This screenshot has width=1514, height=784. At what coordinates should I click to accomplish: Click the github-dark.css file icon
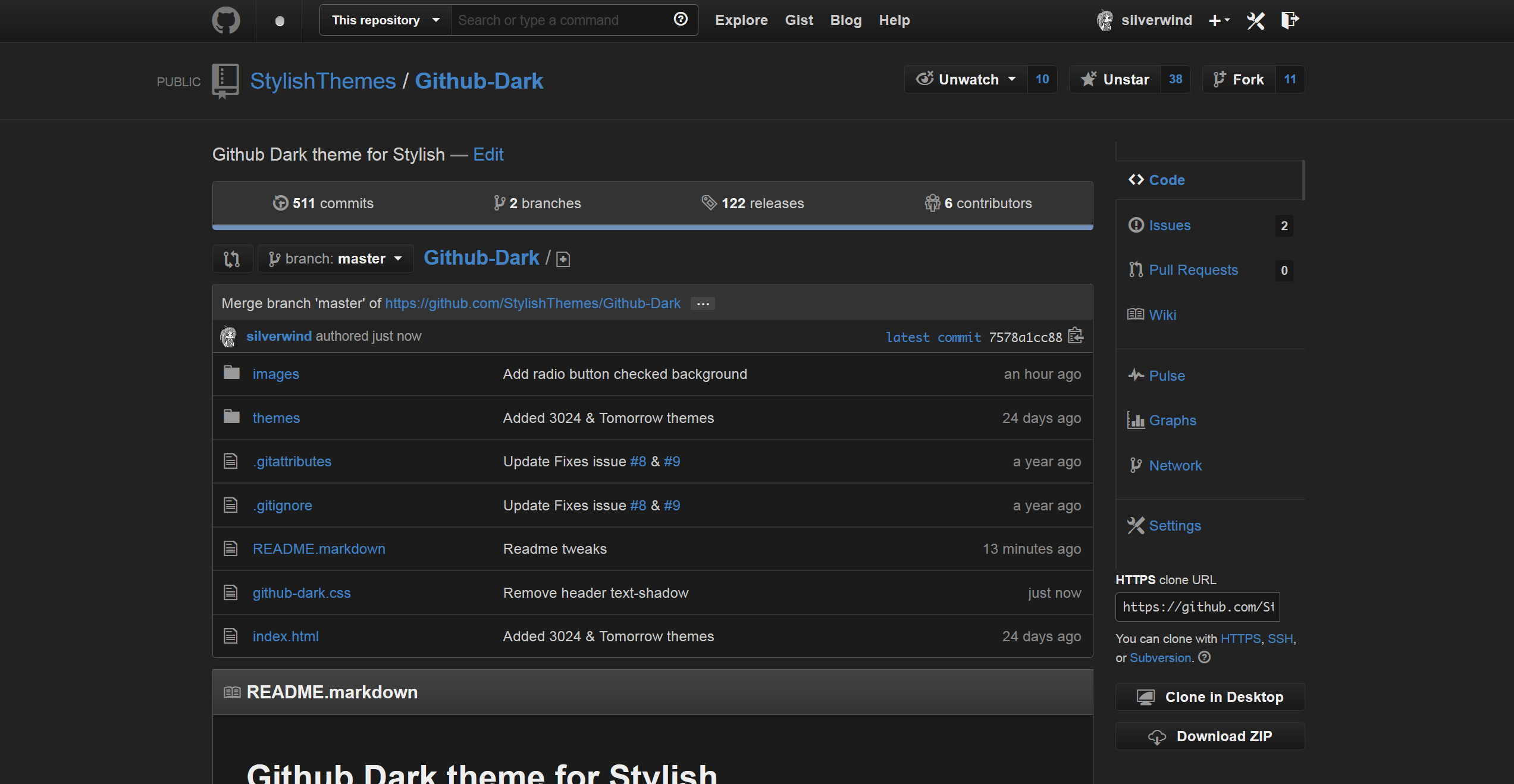pyautogui.click(x=230, y=592)
